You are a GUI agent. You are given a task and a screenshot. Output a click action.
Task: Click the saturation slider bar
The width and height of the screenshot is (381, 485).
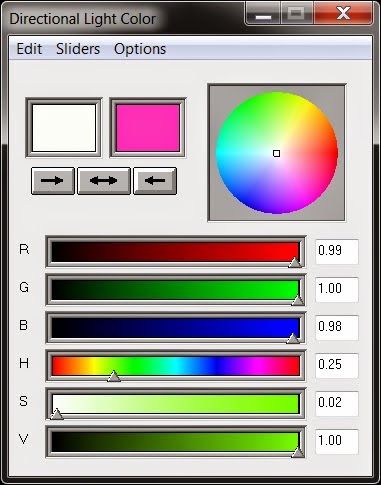[x=175, y=404]
